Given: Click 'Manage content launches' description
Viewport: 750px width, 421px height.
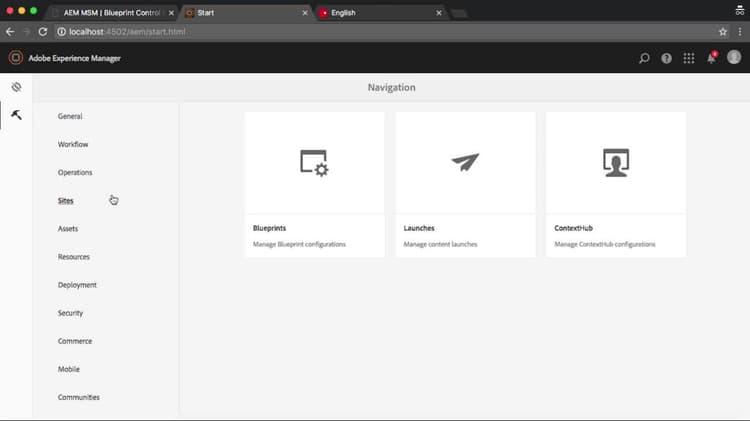Looking at the screenshot, I should [x=440, y=244].
